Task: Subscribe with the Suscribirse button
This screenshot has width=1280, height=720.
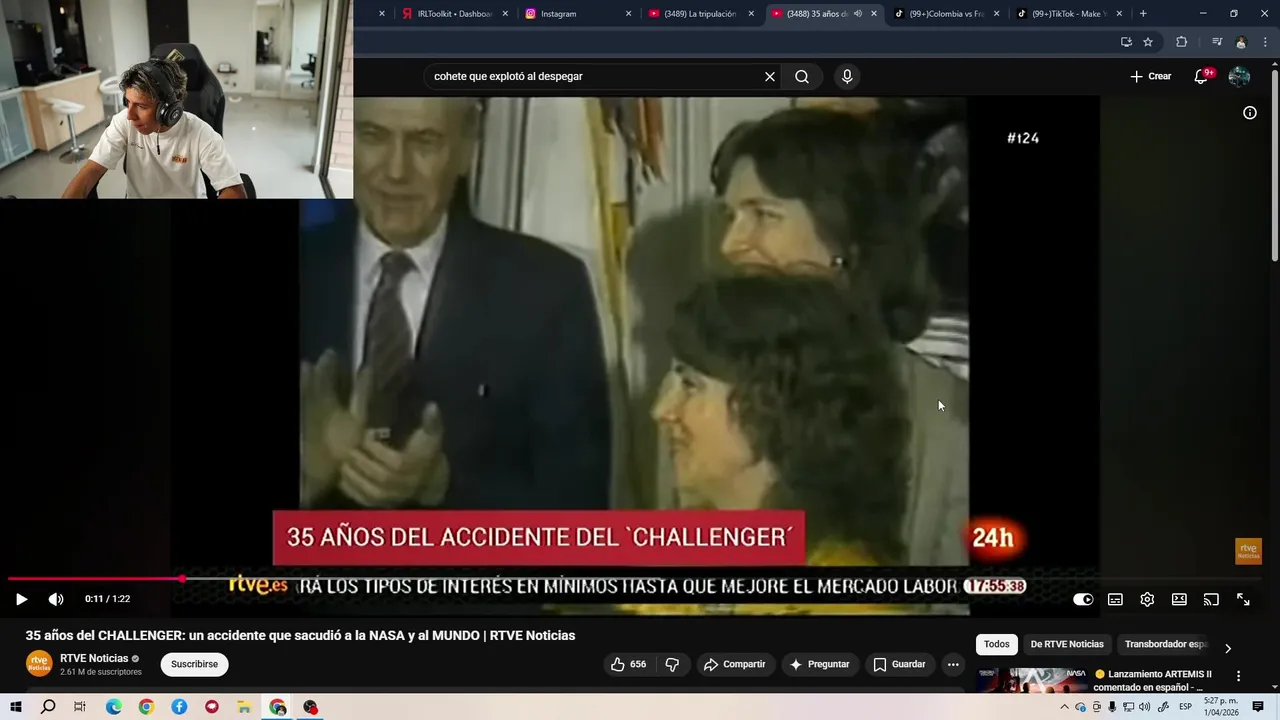Action: pos(194,664)
